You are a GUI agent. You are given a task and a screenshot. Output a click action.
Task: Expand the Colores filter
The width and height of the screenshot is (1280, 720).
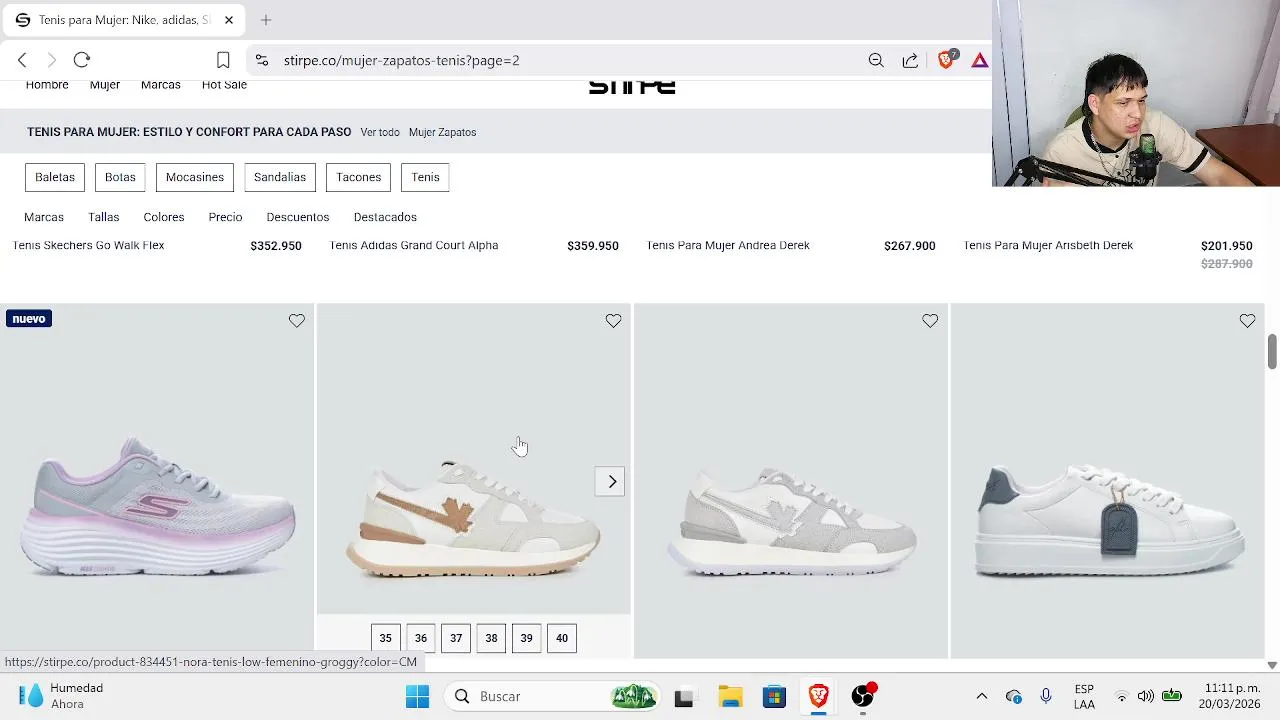click(x=164, y=217)
